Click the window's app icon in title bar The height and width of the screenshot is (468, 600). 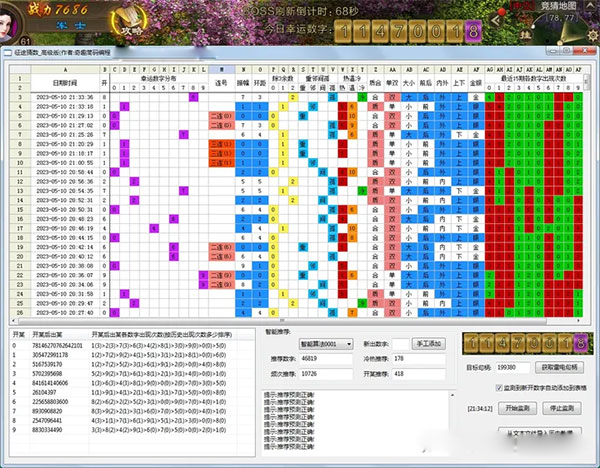tap(6, 50)
